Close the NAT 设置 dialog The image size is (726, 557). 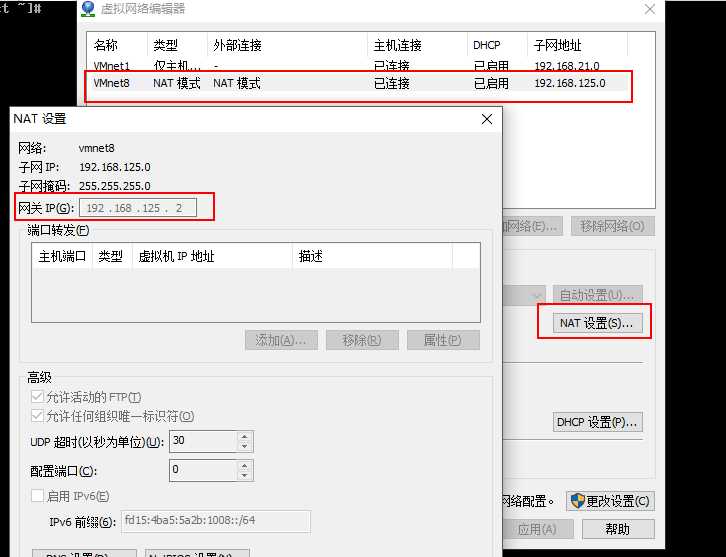tap(487, 119)
